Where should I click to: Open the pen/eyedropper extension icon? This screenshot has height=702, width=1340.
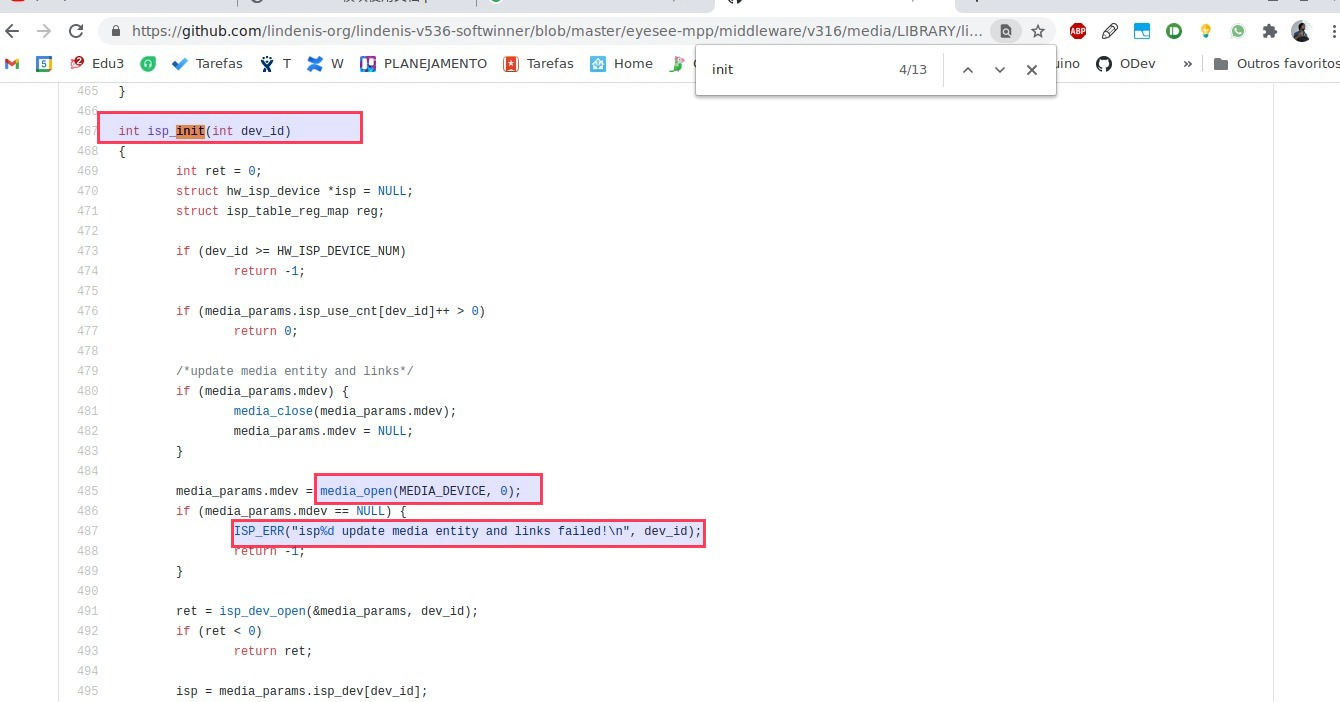click(1110, 31)
